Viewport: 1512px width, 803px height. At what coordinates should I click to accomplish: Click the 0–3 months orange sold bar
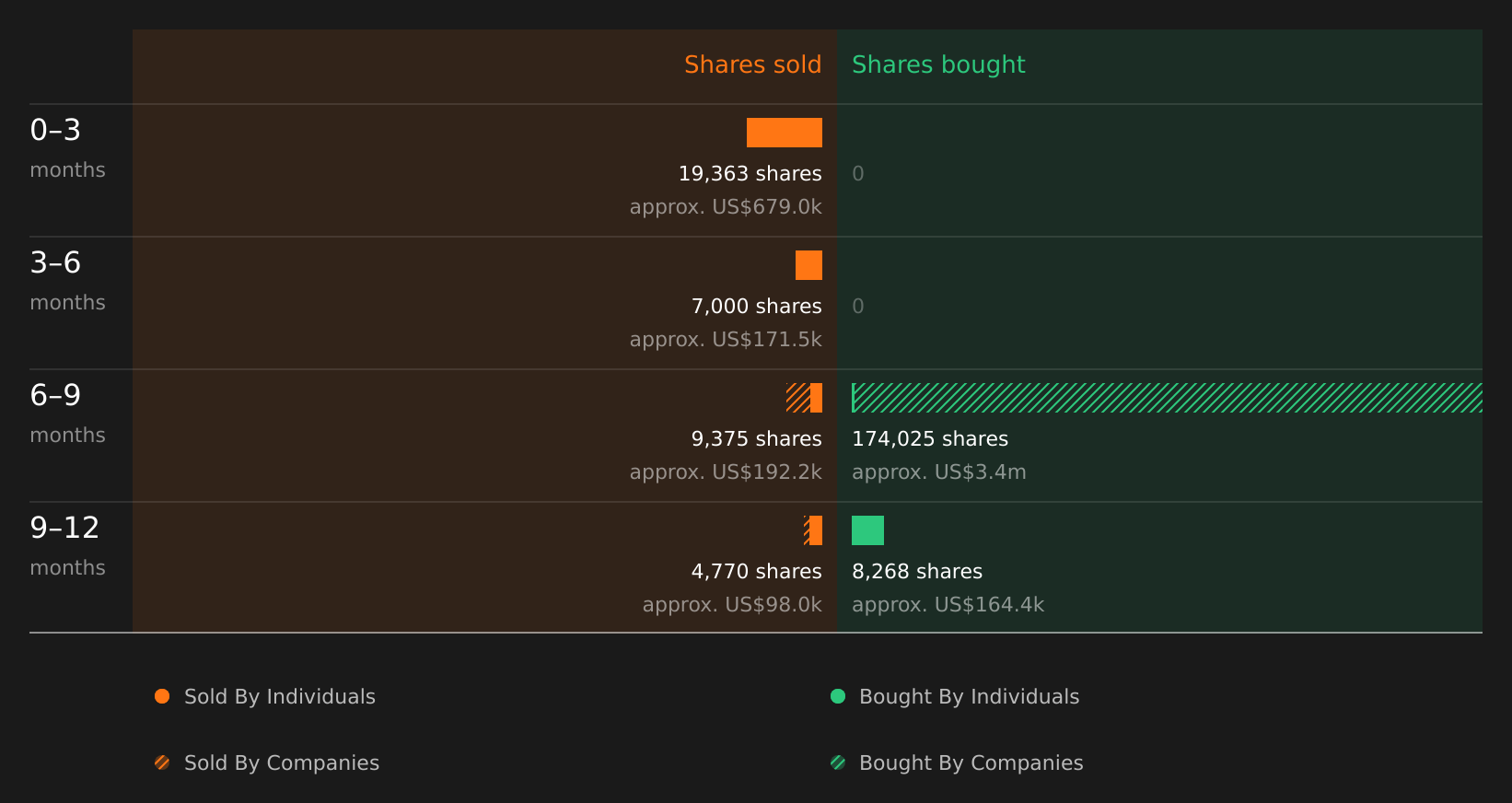785,133
